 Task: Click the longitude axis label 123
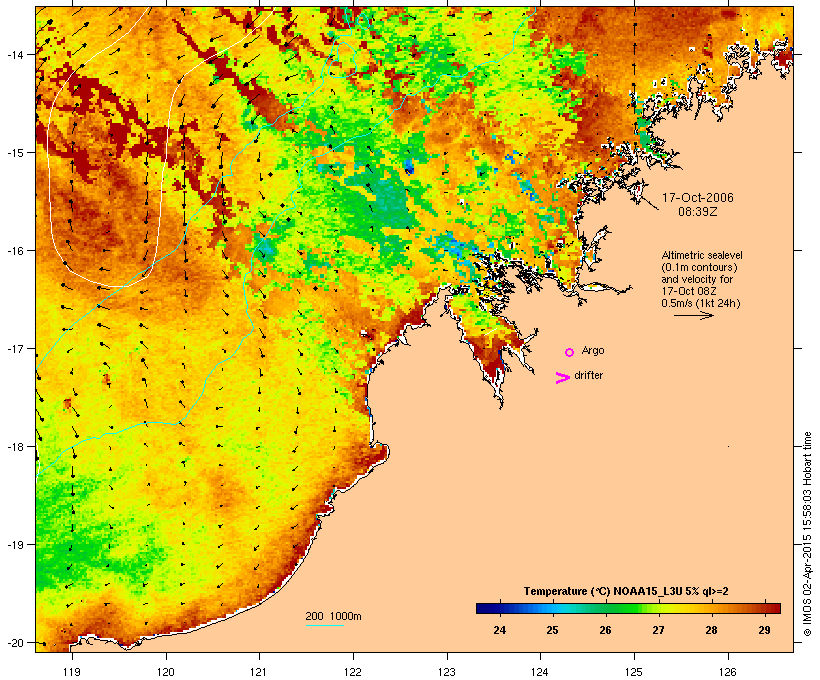pos(447,672)
